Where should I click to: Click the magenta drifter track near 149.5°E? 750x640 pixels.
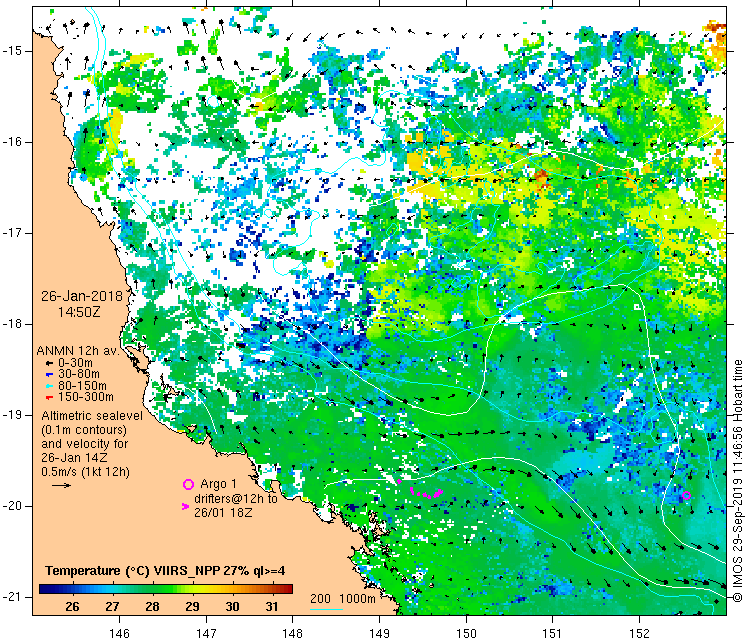click(x=427, y=493)
